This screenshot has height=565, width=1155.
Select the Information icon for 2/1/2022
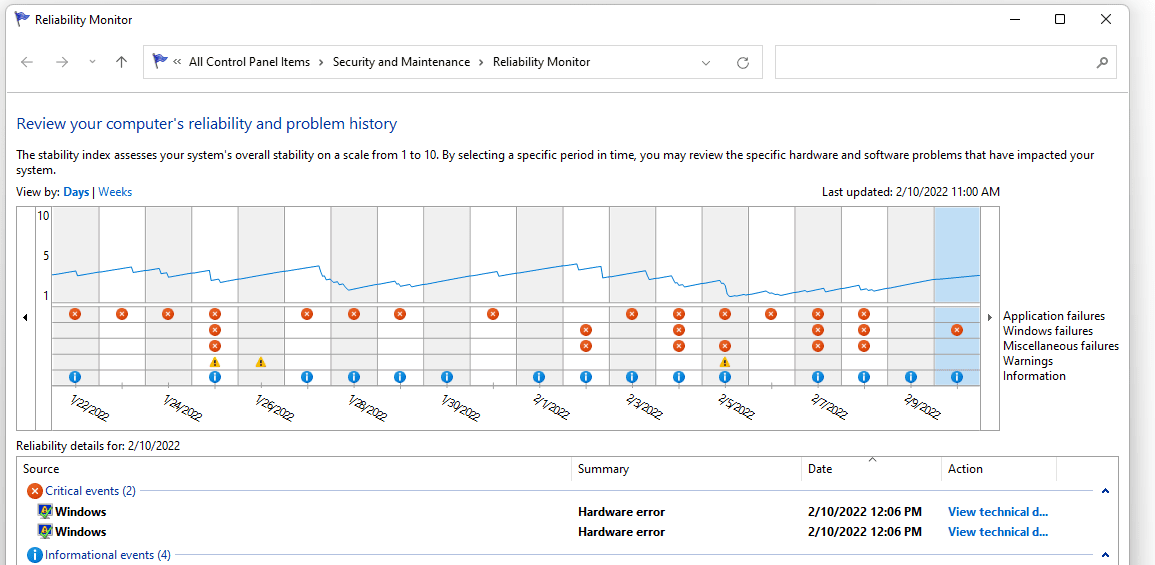[x=539, y=376]
